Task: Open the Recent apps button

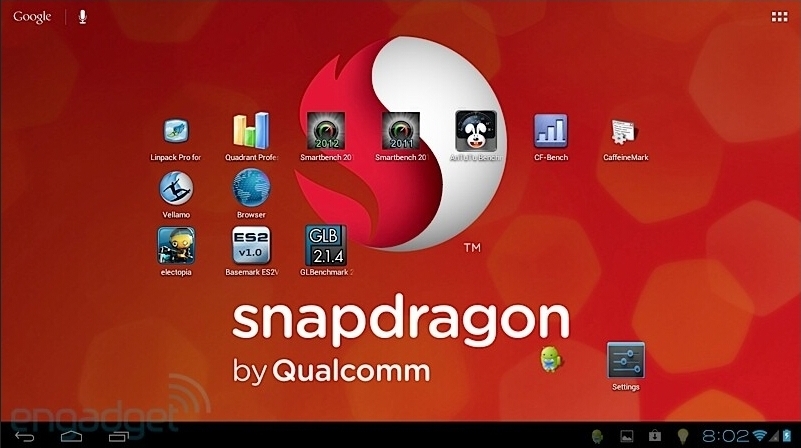Action: 119,436
